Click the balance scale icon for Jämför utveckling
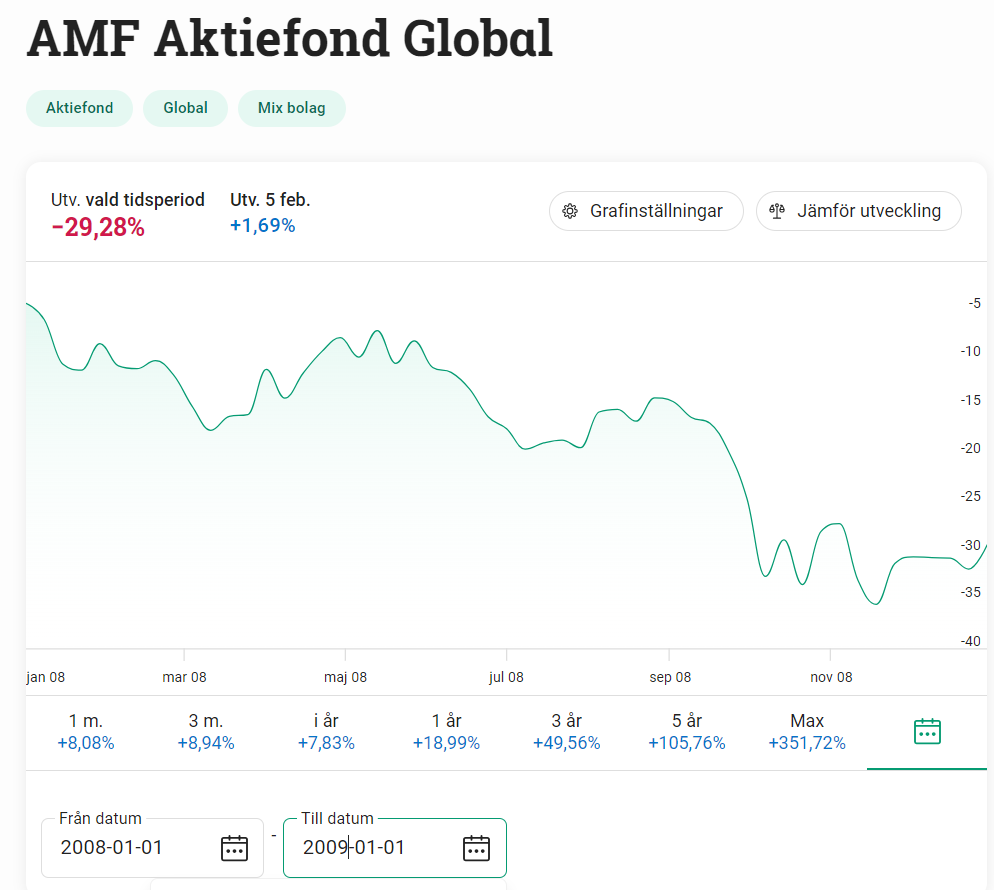Viewport: 994px width, 890px height. click(777, 211)
